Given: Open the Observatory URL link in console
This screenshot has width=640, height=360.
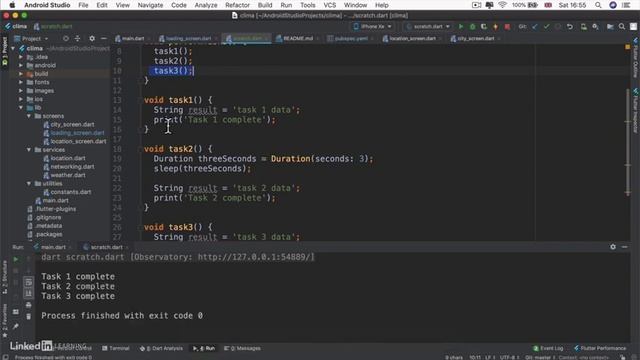Looking at the screenshot, I should pyautogui.click(x=254, y=257).
